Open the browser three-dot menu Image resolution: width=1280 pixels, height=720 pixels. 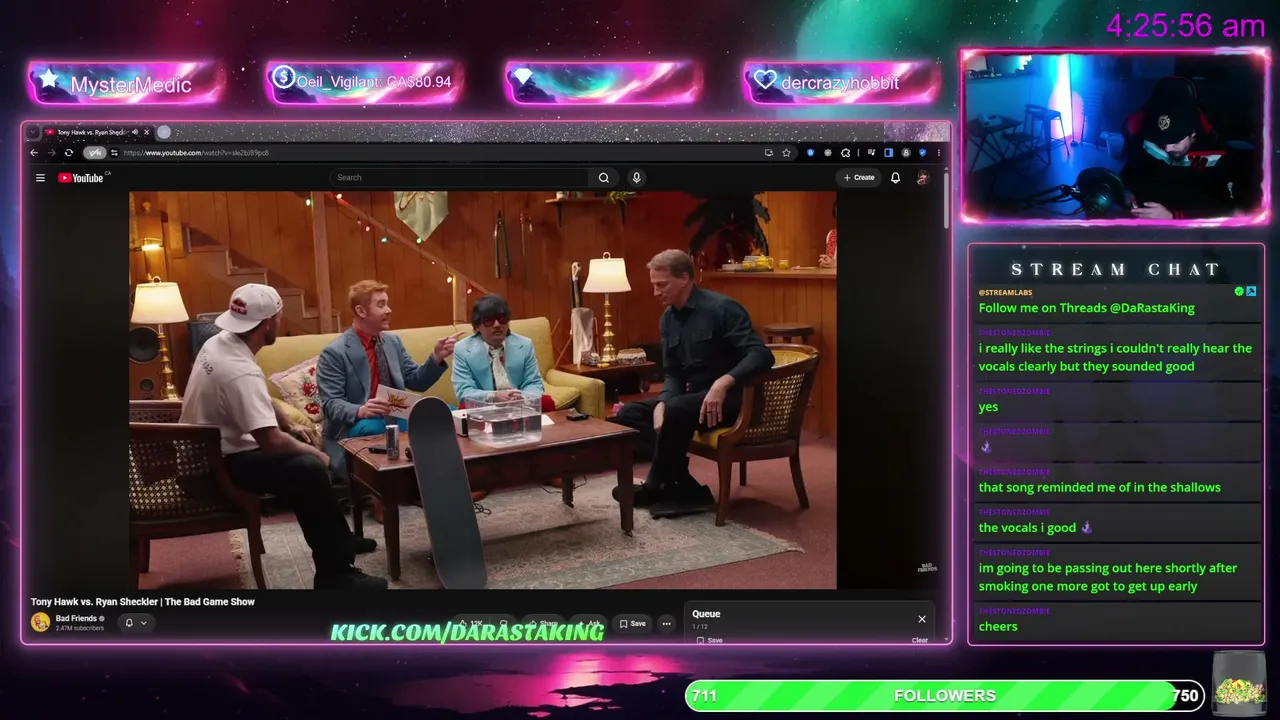pyautogui.click(x=938, y=153)
